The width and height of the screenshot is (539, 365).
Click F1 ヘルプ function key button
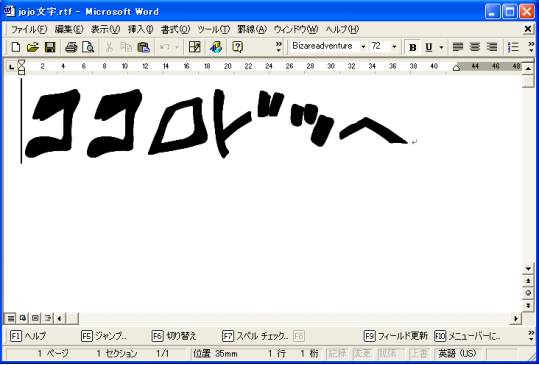click(x=28, y=336)
